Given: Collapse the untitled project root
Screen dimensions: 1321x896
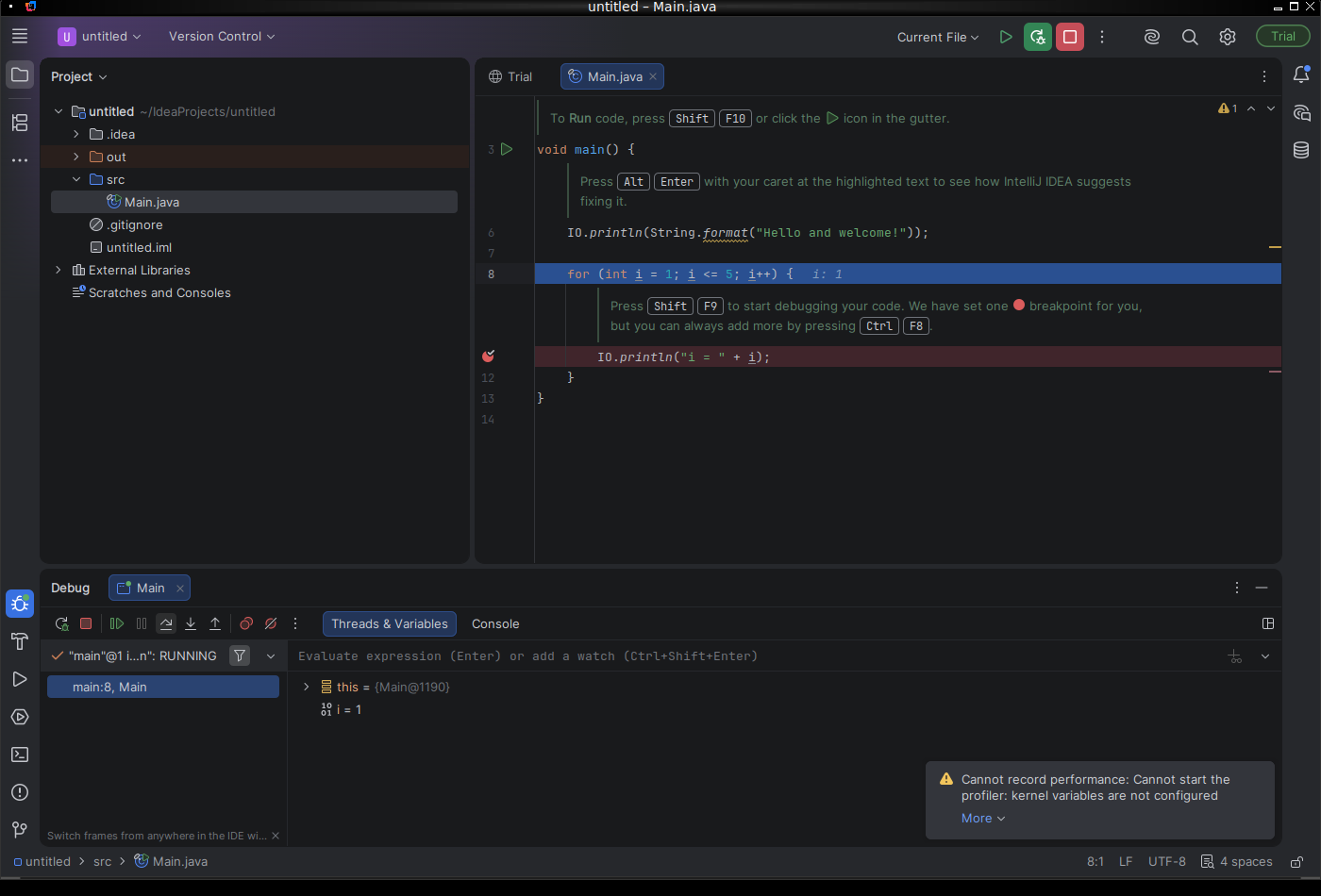Looking at the screenshot, I should (59, 111).
